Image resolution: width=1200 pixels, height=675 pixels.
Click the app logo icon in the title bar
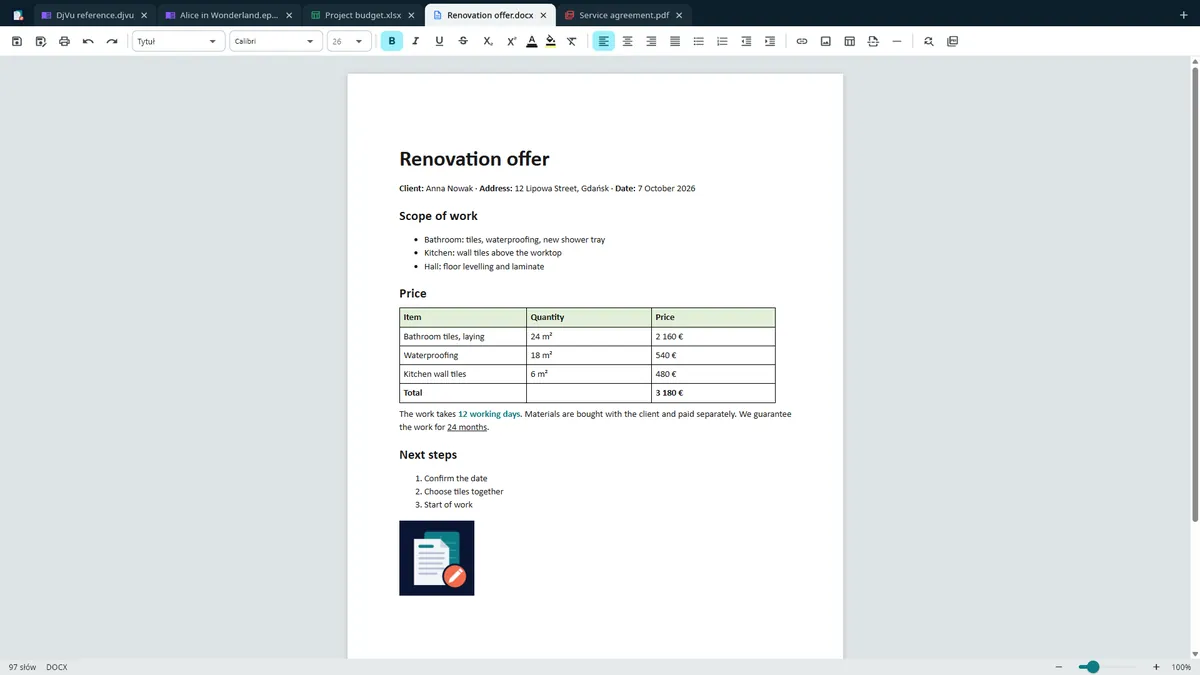17,15
